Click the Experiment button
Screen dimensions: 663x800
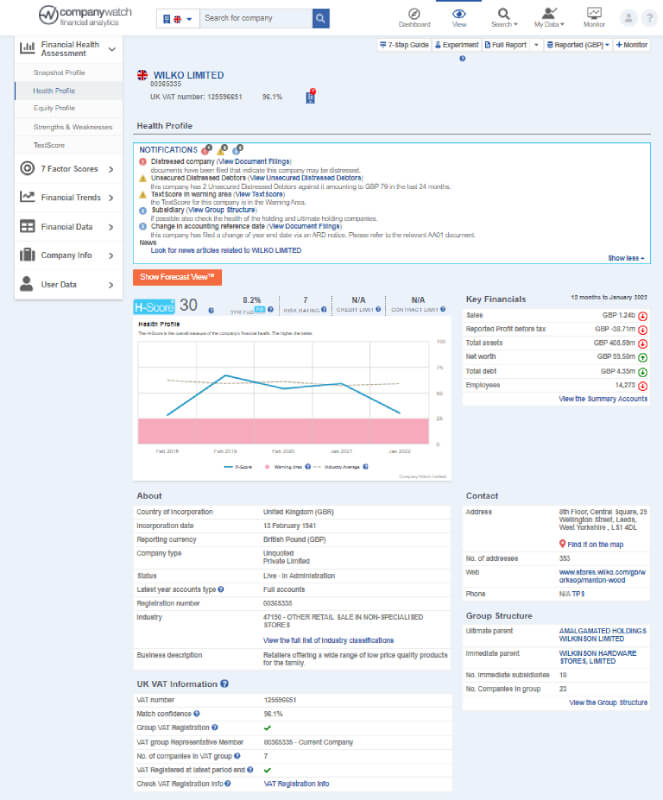click(x=457, y=45)
